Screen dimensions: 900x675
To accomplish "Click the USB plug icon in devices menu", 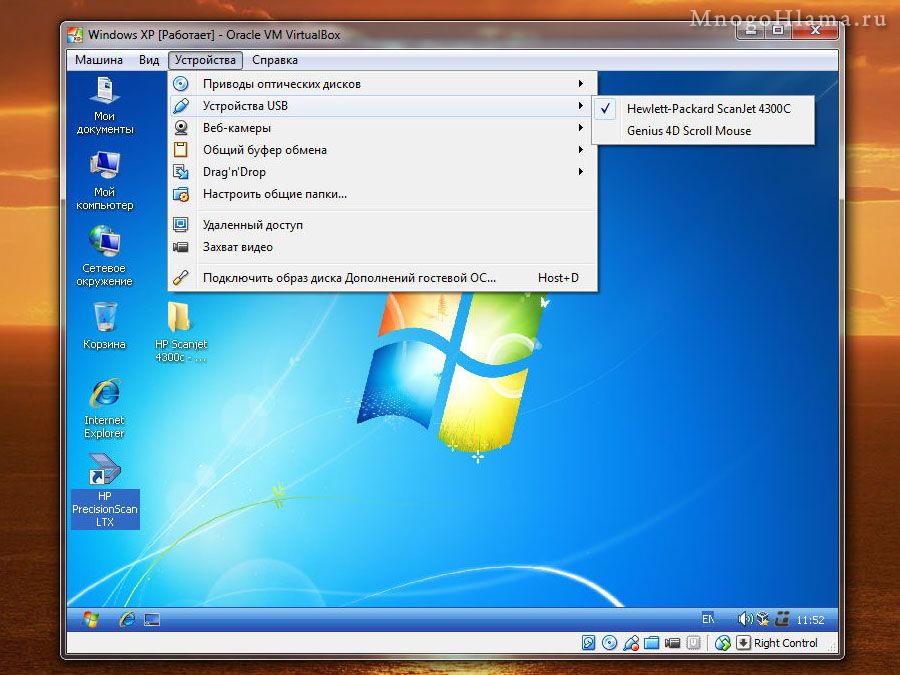I will (x=181, y=106).
